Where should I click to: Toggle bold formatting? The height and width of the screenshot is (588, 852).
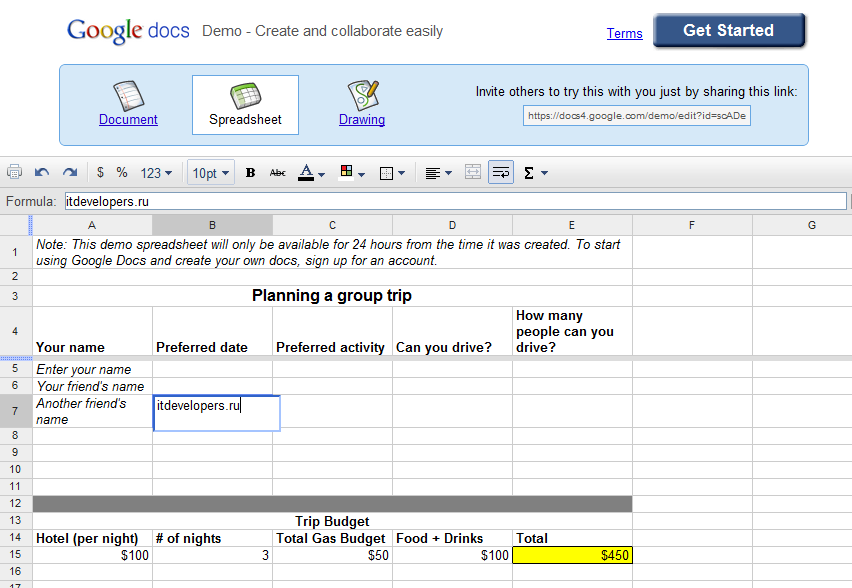click(250, 173)
